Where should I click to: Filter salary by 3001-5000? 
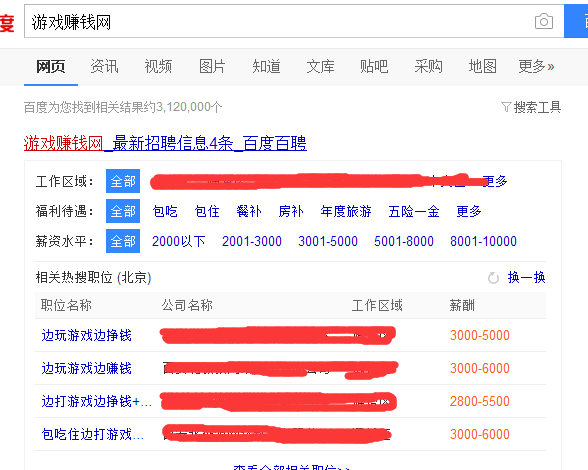(328, 241)
